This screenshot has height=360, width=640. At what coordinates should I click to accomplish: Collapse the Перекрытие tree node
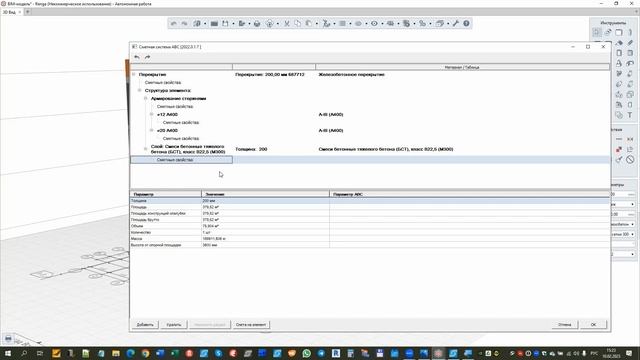pos(133,74)
